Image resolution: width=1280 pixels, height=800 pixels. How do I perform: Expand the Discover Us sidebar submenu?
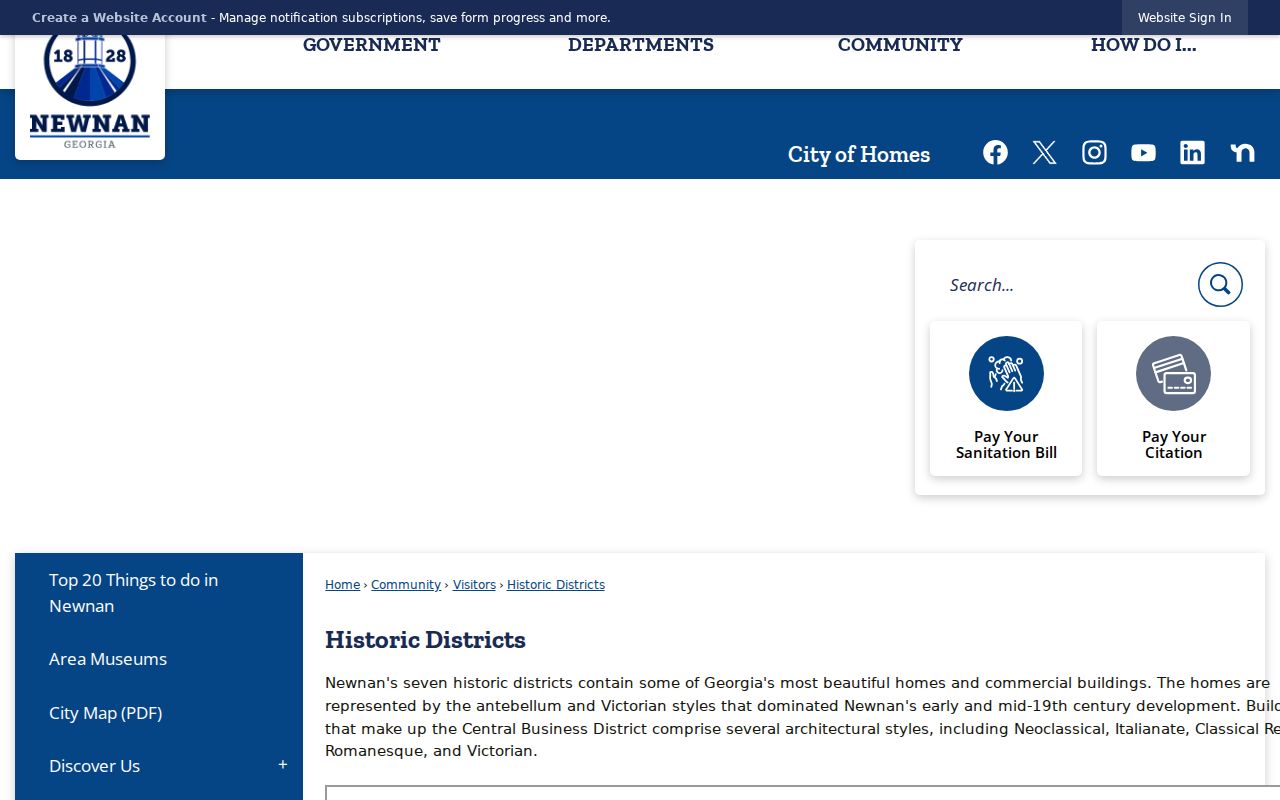[283, 765]
